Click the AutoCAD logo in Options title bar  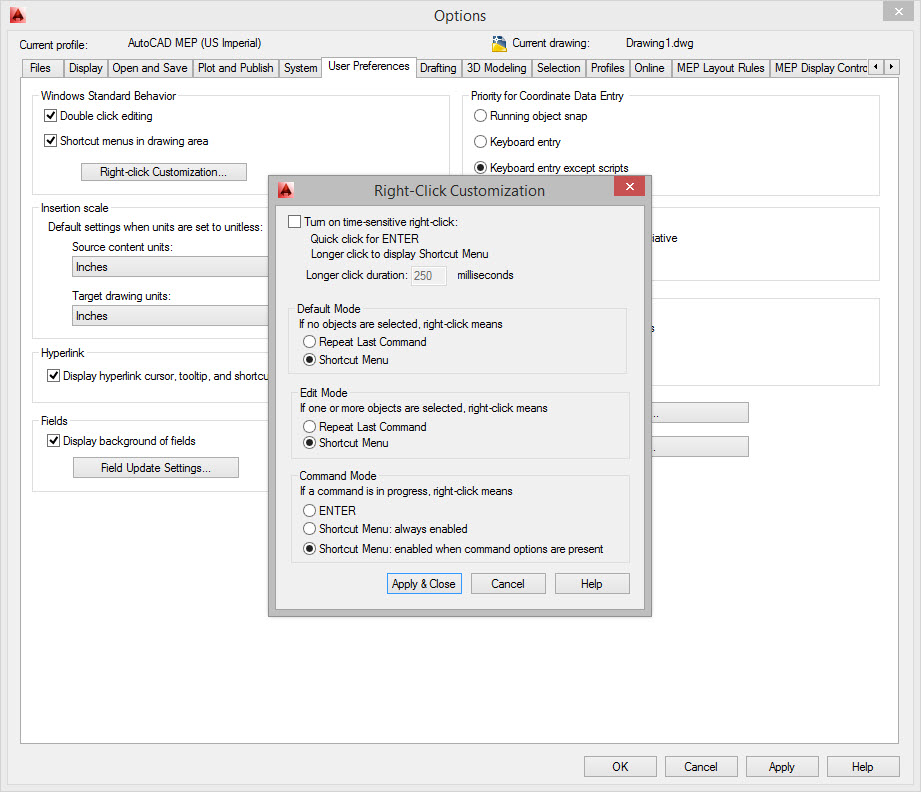pos(18,15)
